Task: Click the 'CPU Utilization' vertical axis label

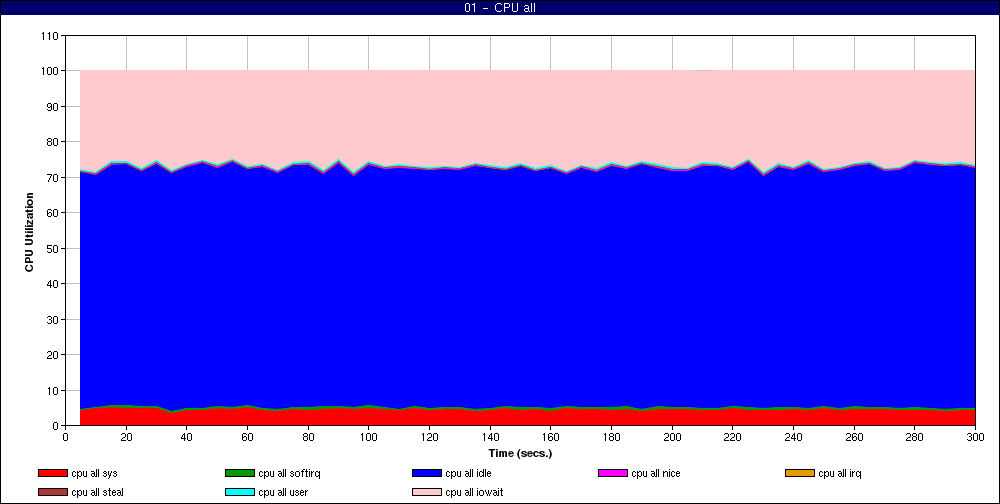Action: (x=29, y=232)
